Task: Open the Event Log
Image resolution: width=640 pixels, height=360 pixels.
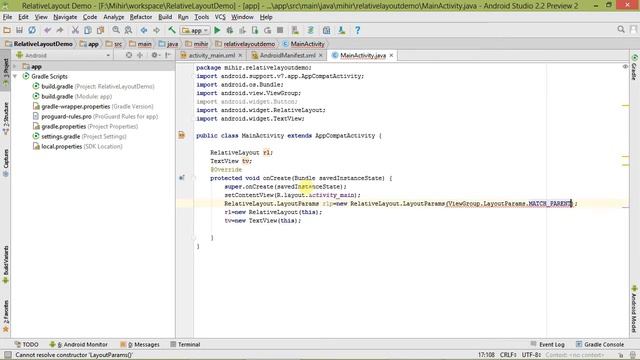Action: click(x=547, y=344)
